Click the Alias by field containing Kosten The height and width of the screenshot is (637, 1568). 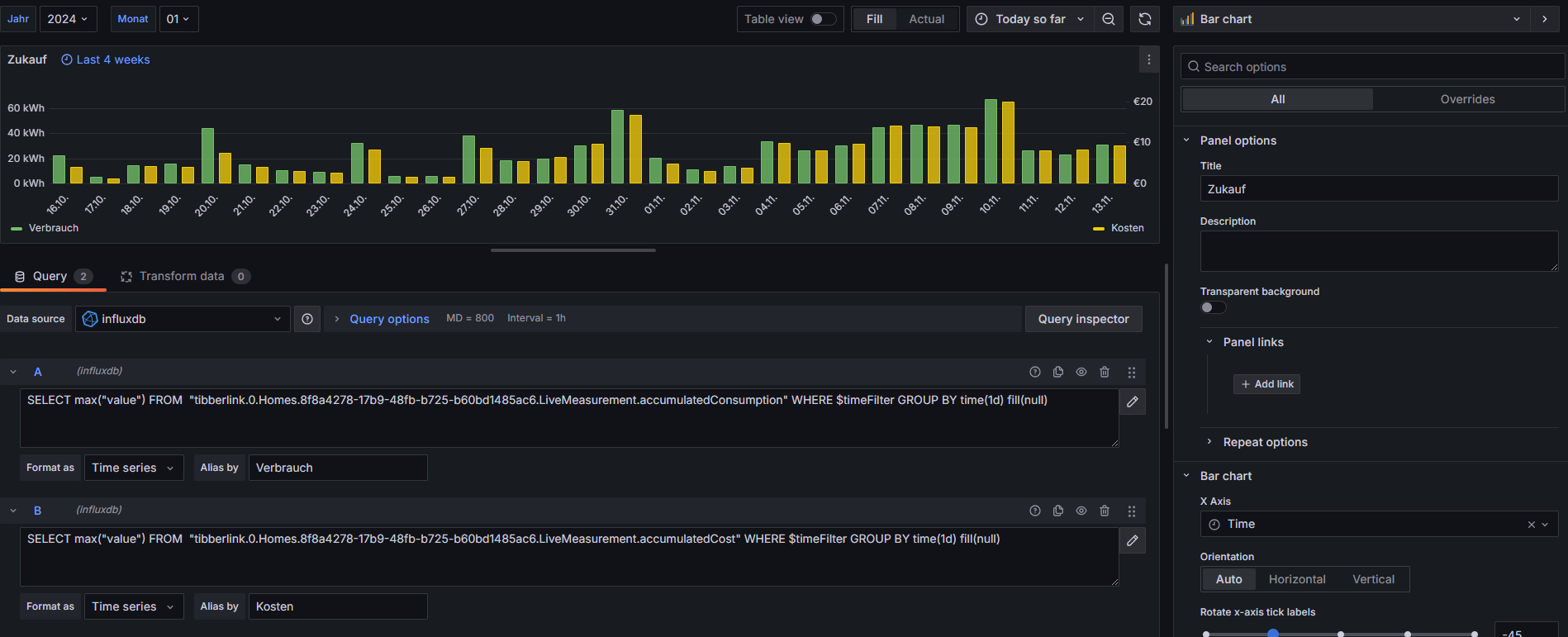tap(338, 606)
